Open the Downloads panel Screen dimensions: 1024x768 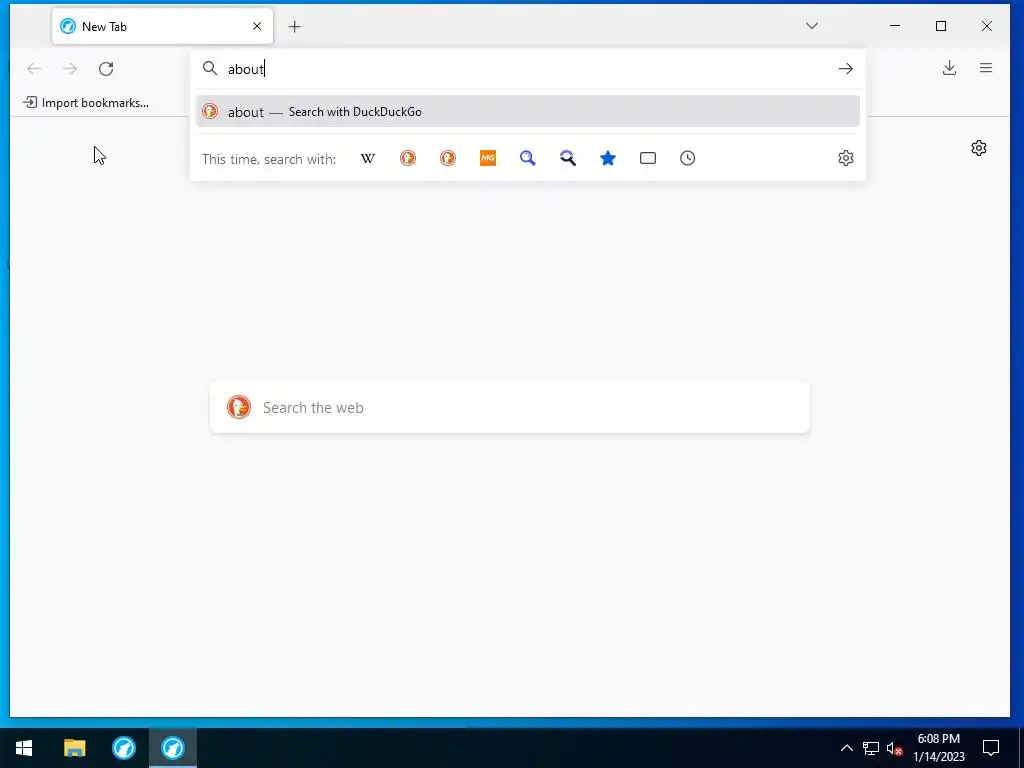[x=950, y=68]
